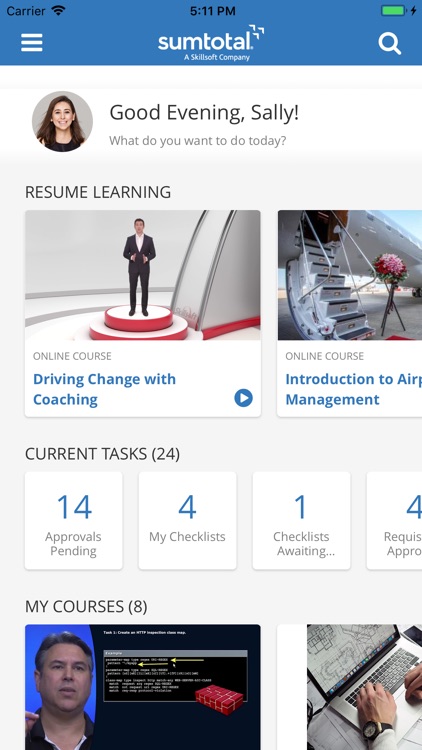Tap the Carrier label in status bar

pyautogui.click(x=26, y=11)
